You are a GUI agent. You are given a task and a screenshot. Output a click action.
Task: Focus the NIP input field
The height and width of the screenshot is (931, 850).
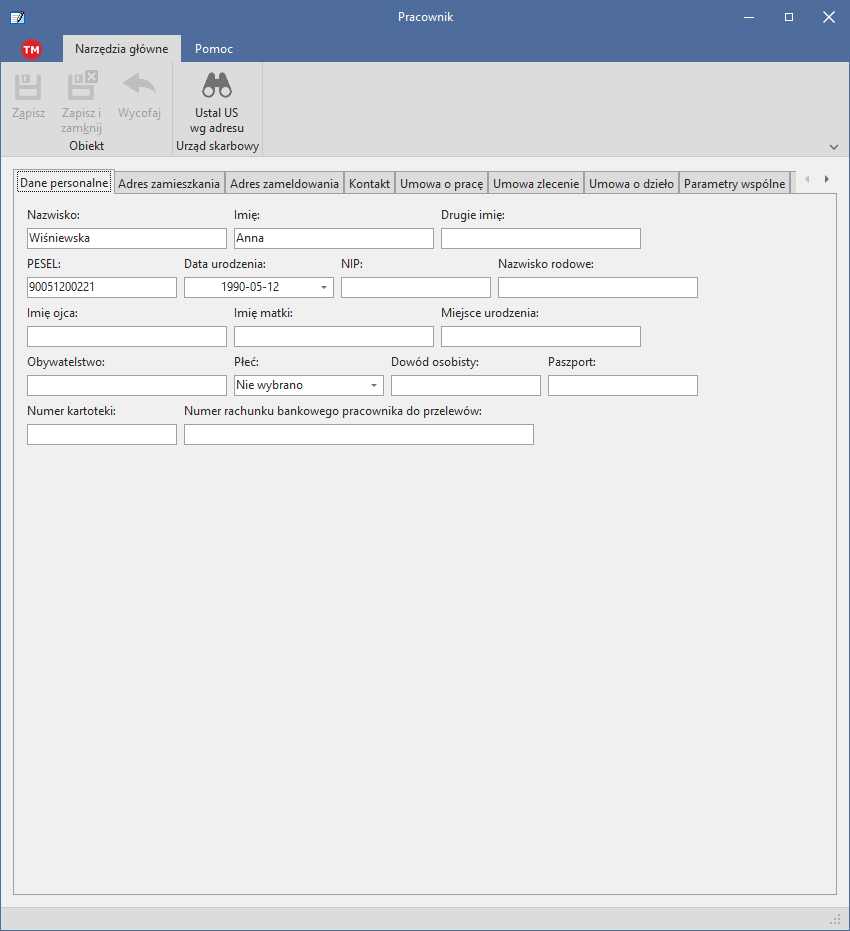pos(416,287)
